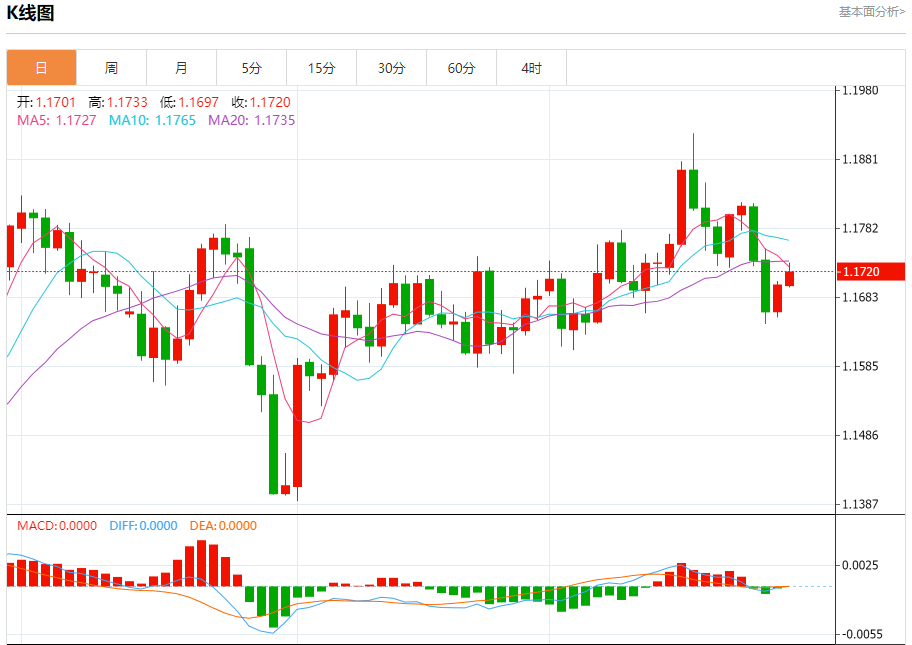Click the MACD:0.0000 indicator label

[57, 526]
